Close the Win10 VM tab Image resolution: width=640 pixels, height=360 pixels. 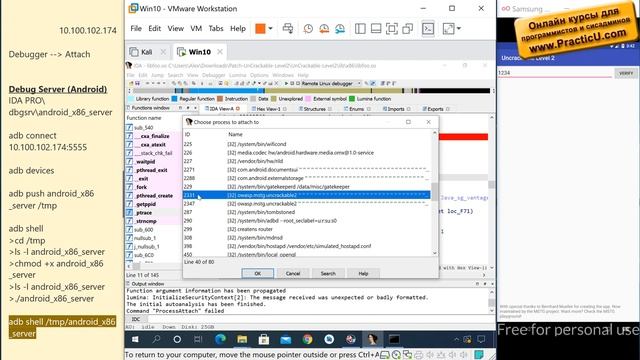[x=220, y=52]
